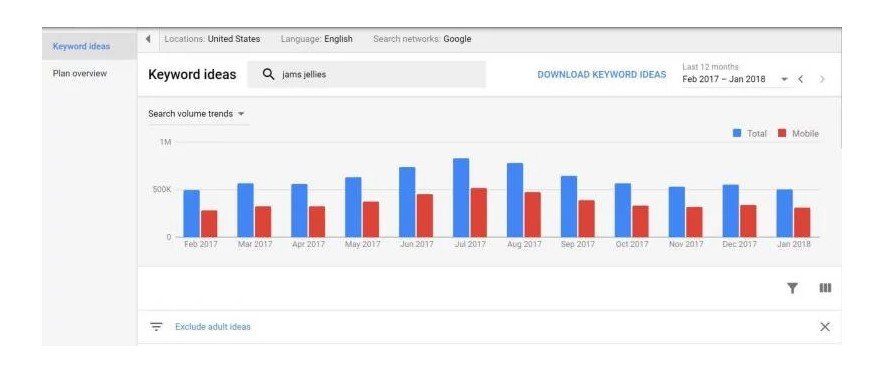
Task: Go to the previous date range
Action: point(801,79)
